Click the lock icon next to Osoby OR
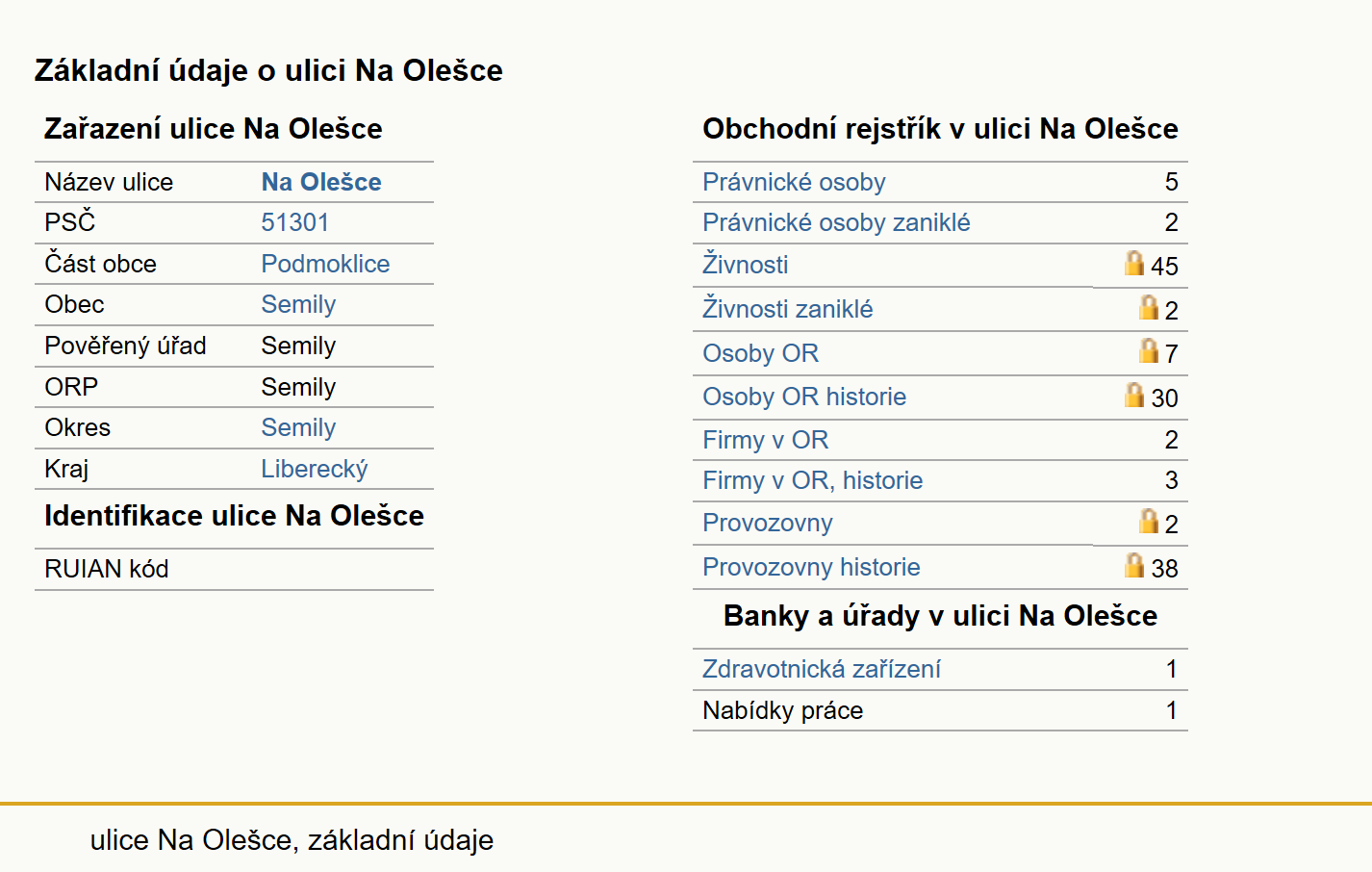Screen dimensions: 1372x872 pos(1148,350)
